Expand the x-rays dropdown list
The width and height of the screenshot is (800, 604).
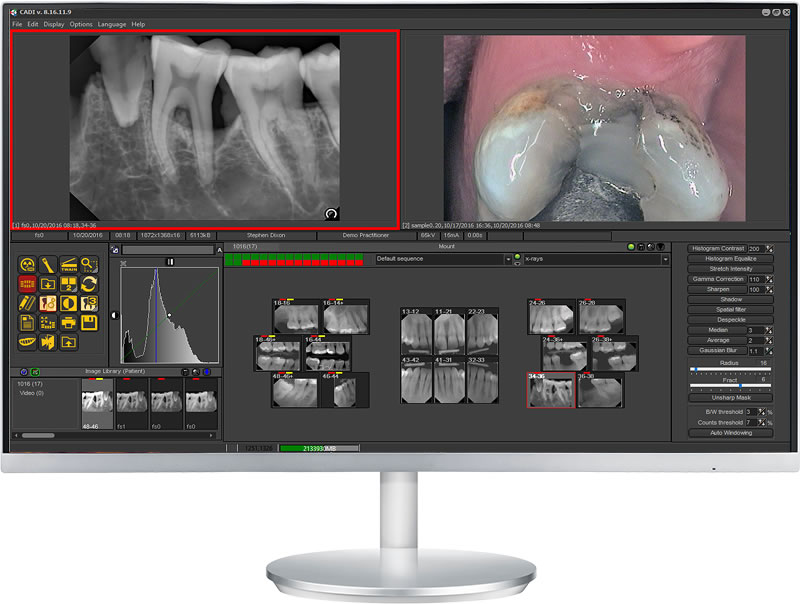click(665, 259)
